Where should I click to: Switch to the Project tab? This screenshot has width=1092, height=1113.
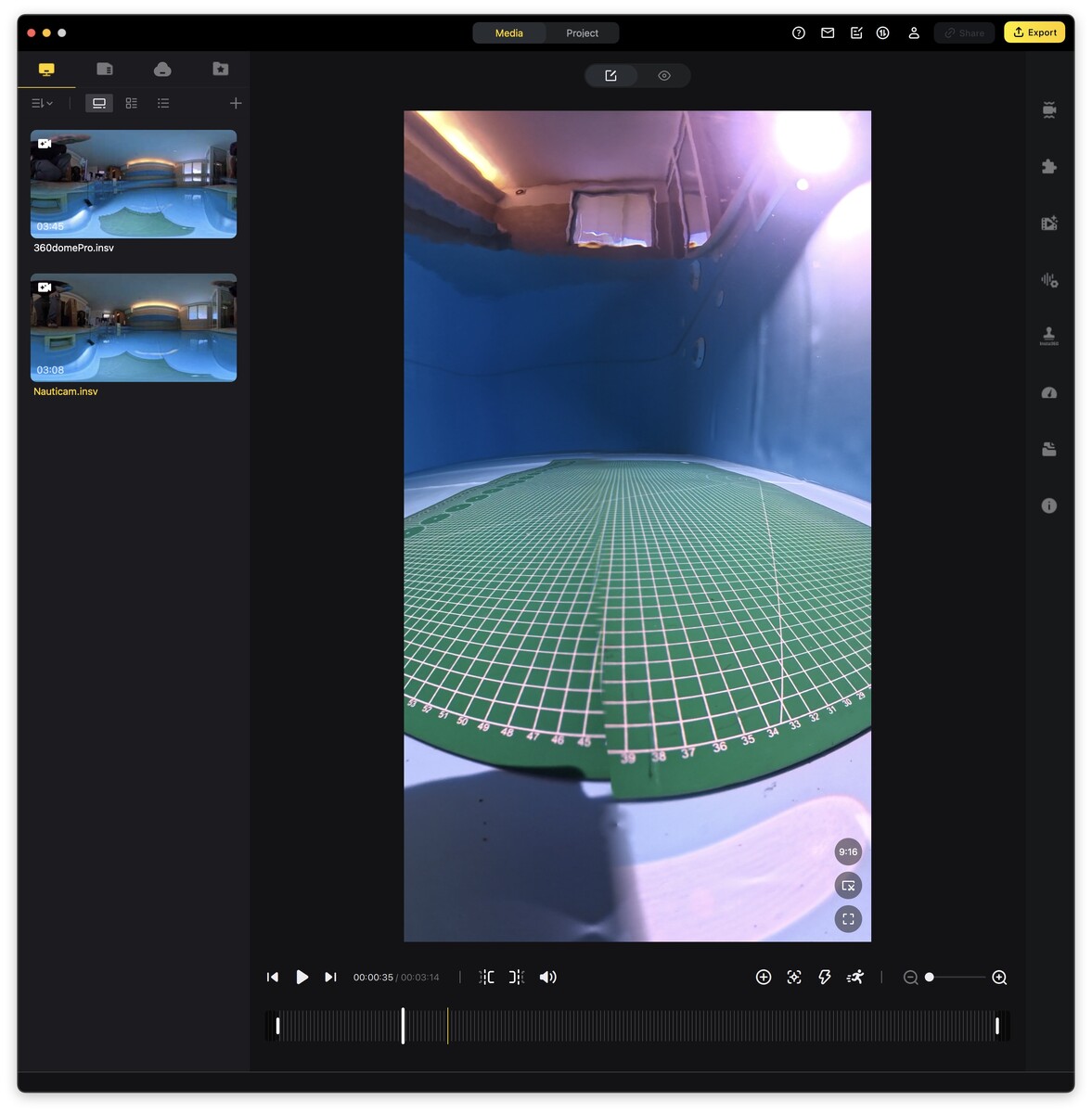[x=582, y=32]
